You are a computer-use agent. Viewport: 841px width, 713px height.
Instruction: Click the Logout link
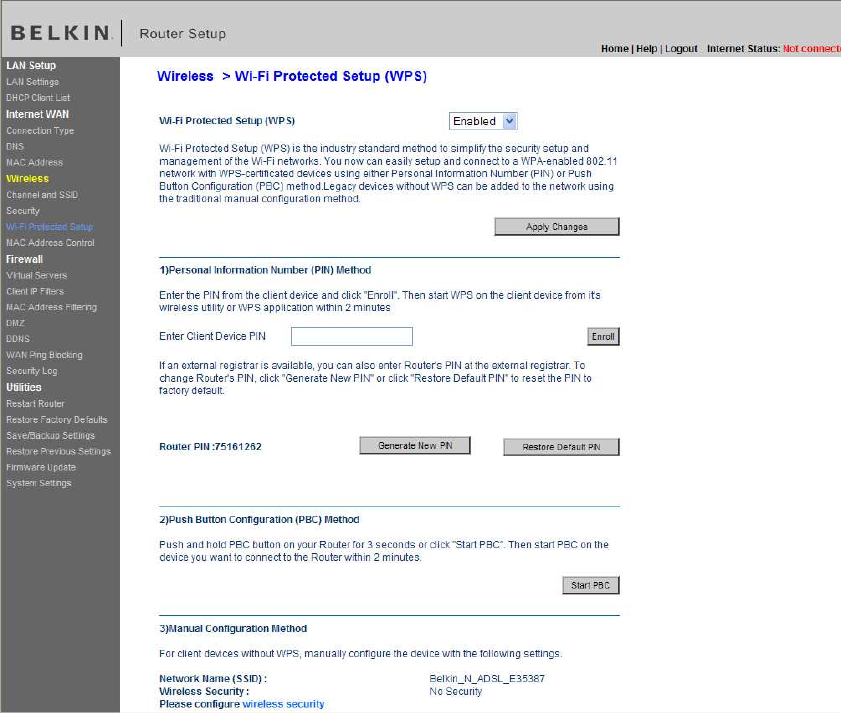tap(681, 49)
